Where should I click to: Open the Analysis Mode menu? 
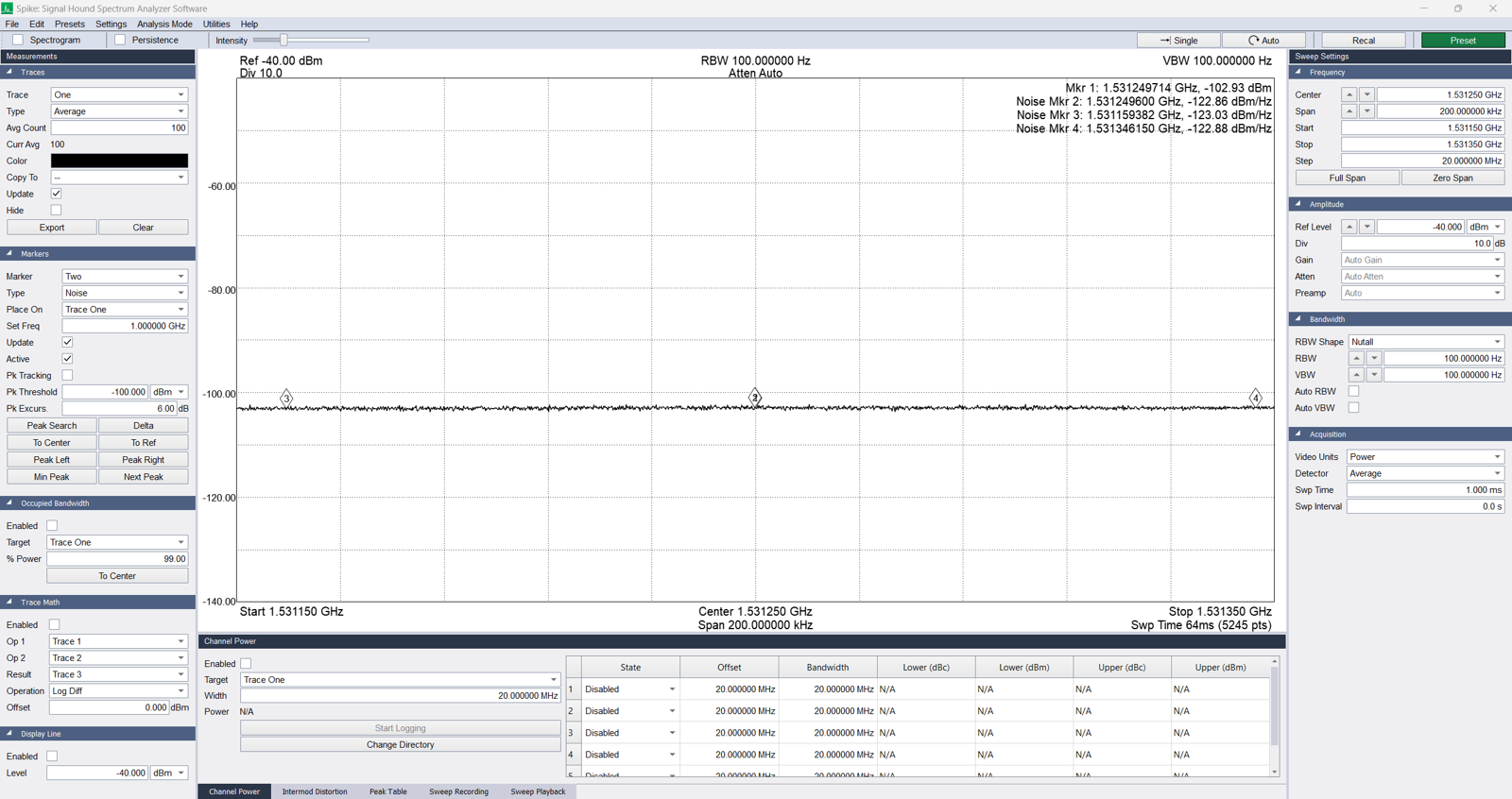[x=164, y=25]
